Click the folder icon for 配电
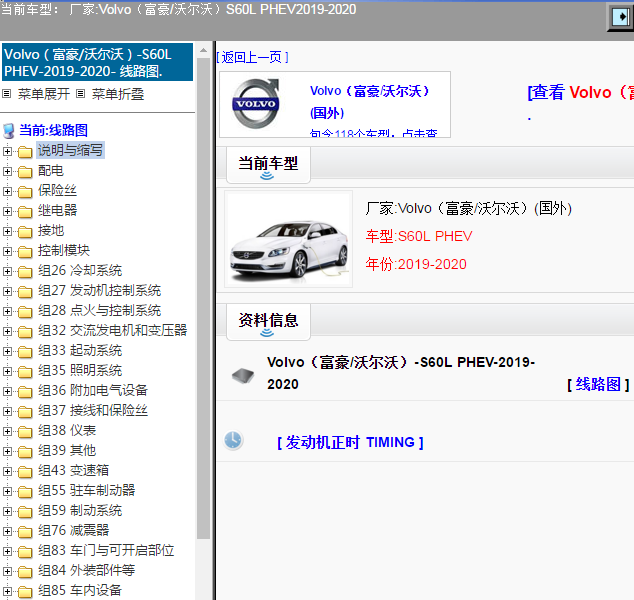The width and height of the screenshot is (634, 600). pyautogui.click(x=25, y=172)
